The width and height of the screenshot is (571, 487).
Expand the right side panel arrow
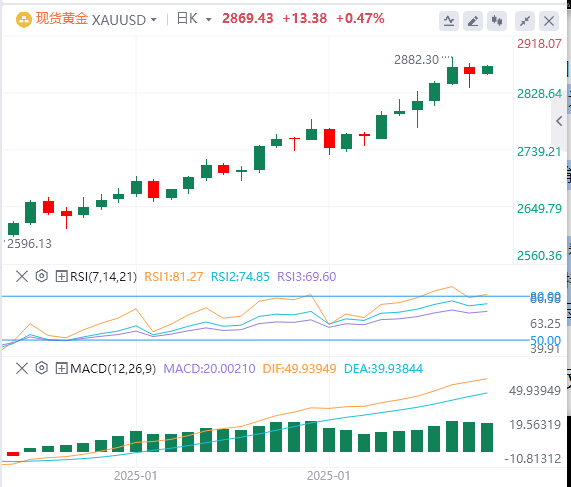[x=559, y=121]
